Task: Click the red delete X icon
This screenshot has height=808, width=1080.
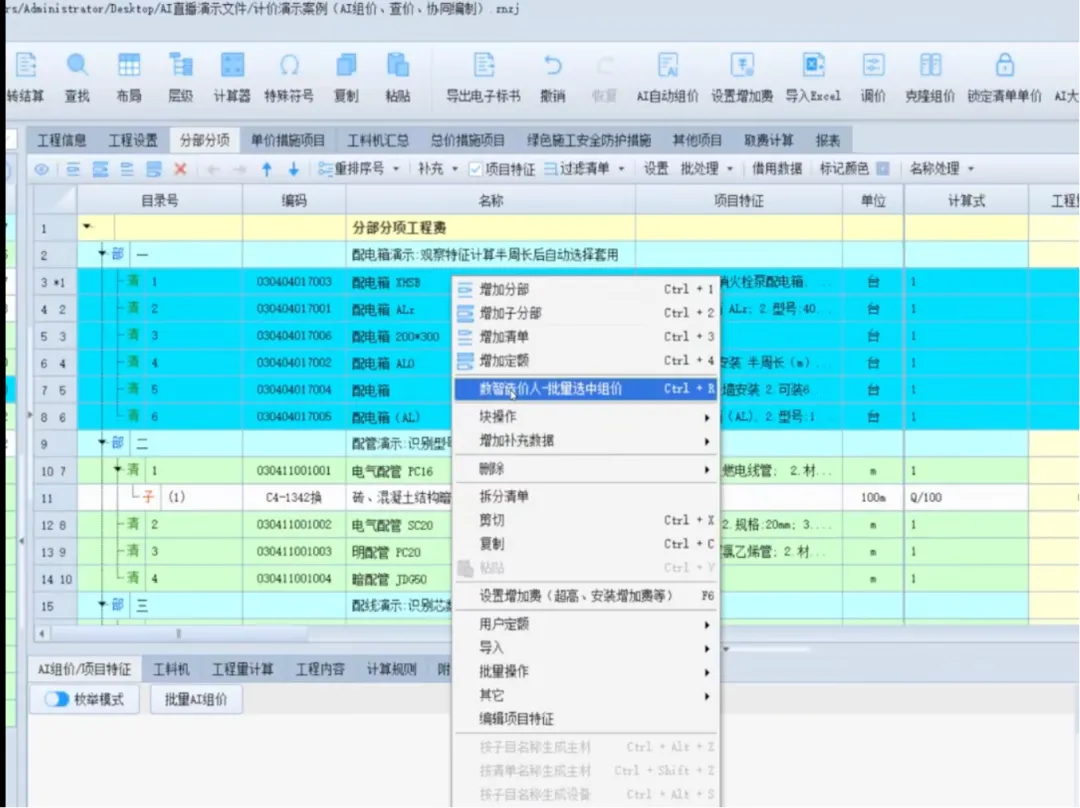Action: (180, 169)
